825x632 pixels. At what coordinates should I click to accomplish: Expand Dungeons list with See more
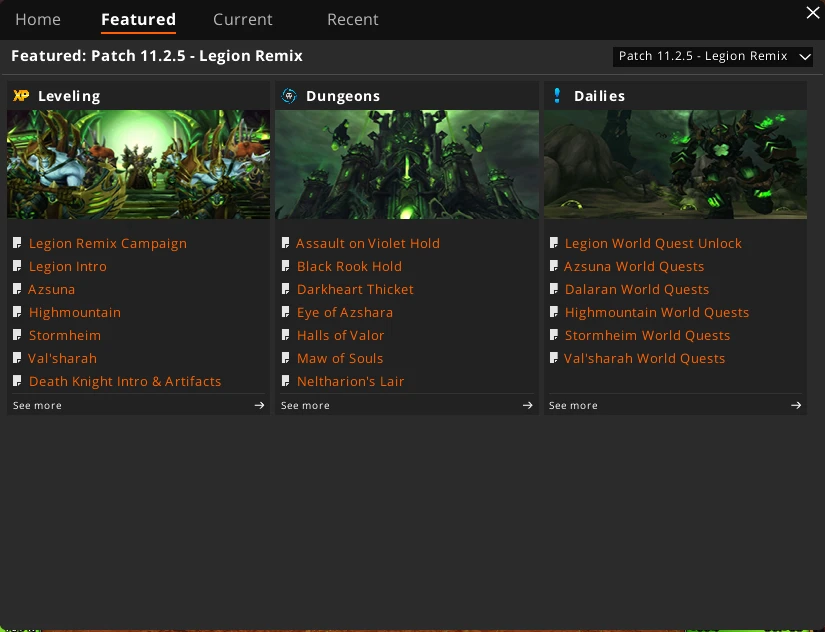305,405
